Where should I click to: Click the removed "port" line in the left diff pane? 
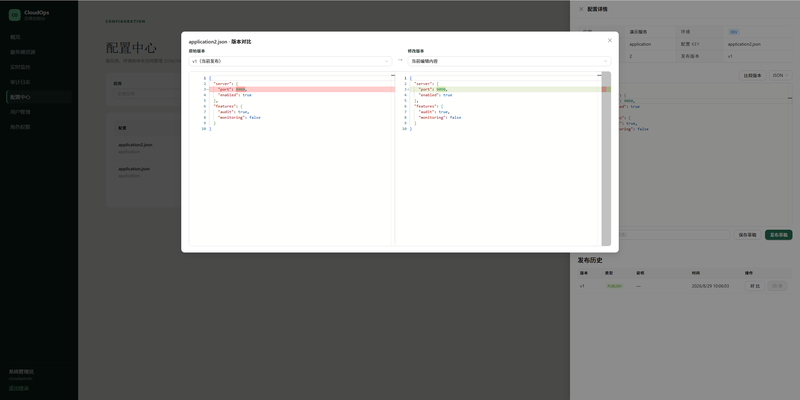(x=302, y=89)
